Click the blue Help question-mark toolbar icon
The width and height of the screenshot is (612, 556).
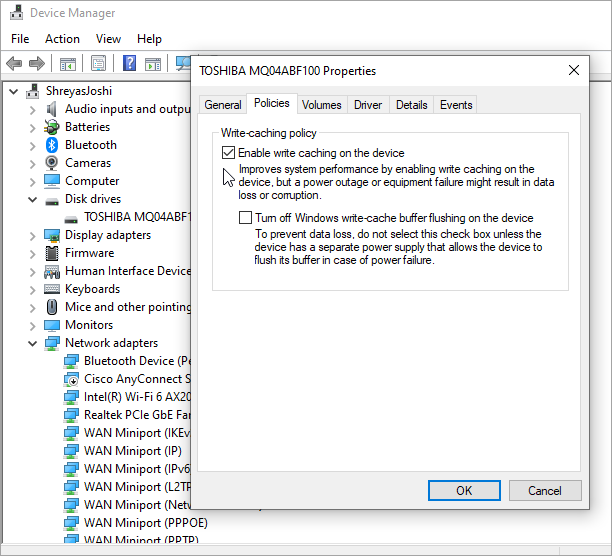pyautogui.click(x=130, y=63)
